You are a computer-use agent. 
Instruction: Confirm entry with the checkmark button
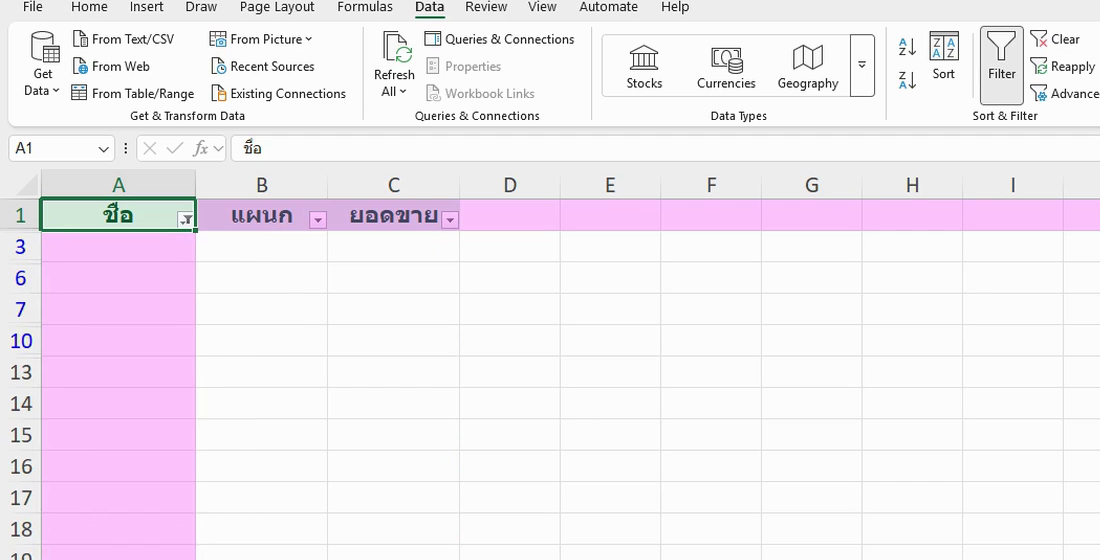point(175,148)
